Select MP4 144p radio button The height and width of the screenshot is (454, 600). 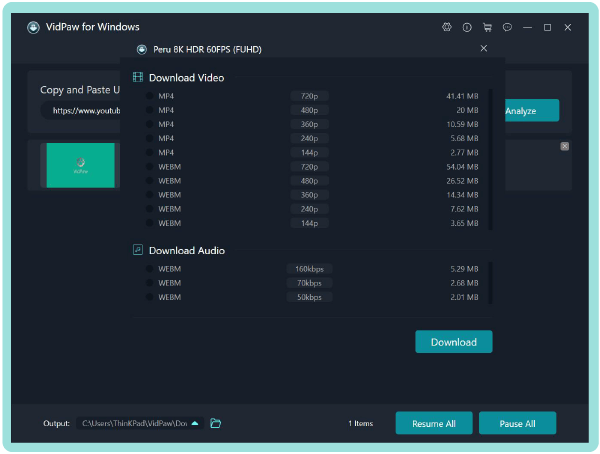[150, 152]
